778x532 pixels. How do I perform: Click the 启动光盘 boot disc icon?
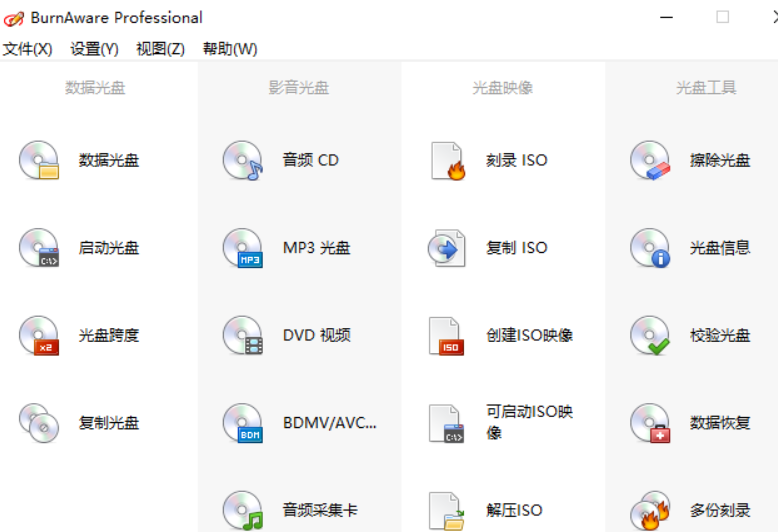click(39, 247)
